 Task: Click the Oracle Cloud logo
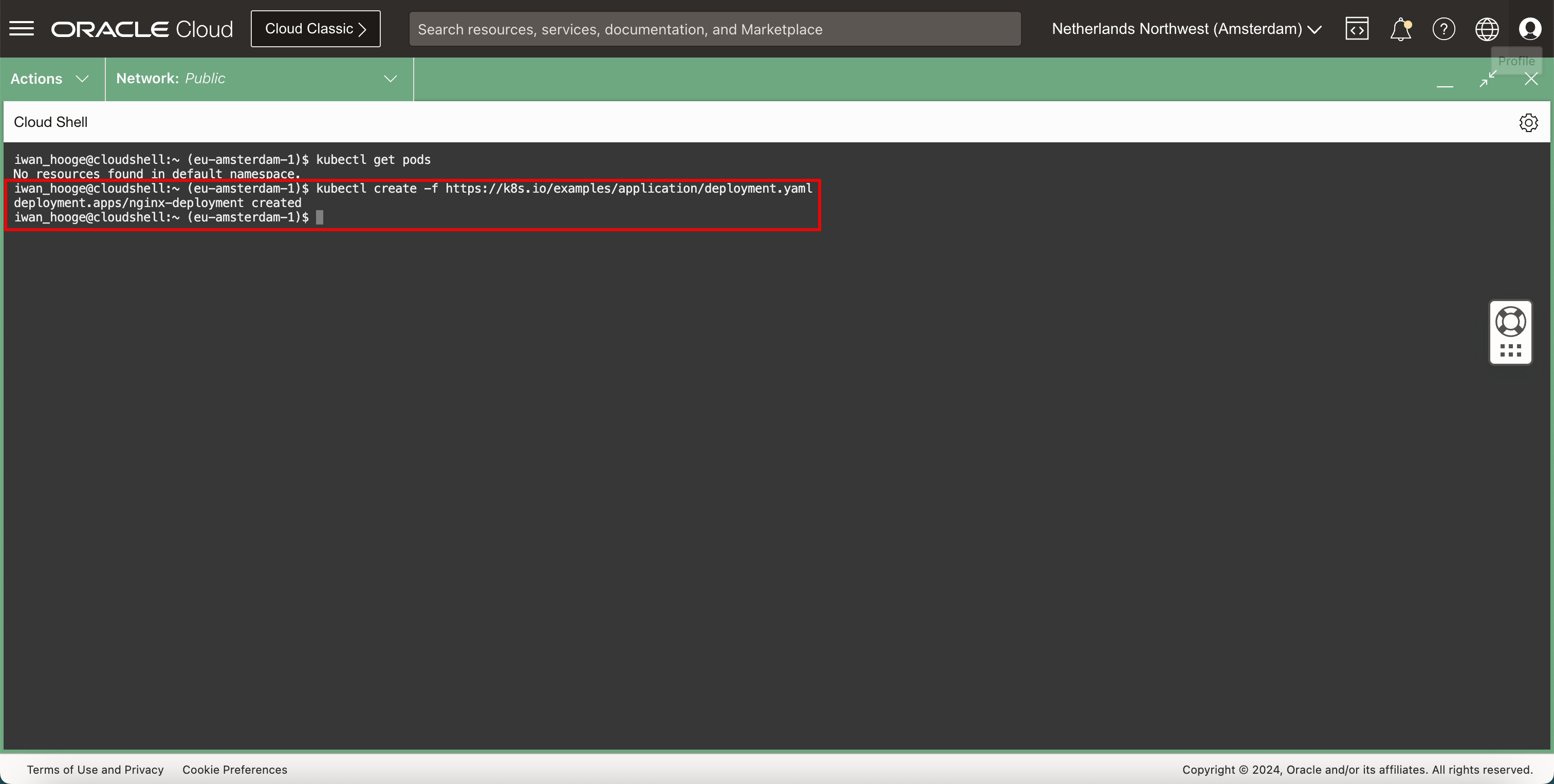click(142, 29)
